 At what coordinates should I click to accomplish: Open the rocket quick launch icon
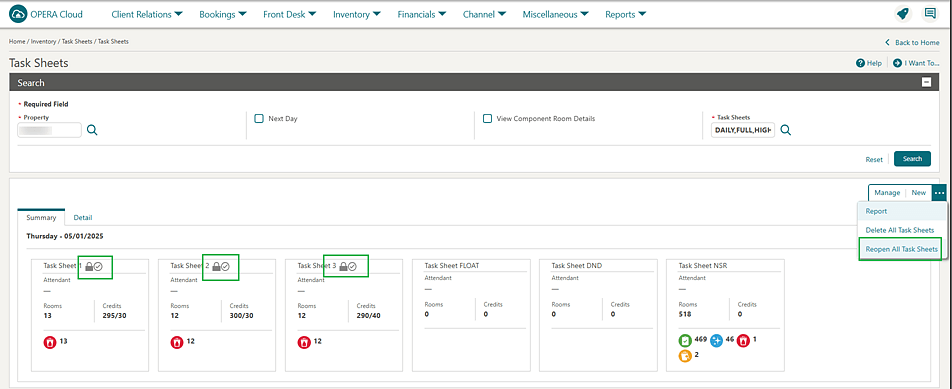pyautogui.click(x=903, y=14)
